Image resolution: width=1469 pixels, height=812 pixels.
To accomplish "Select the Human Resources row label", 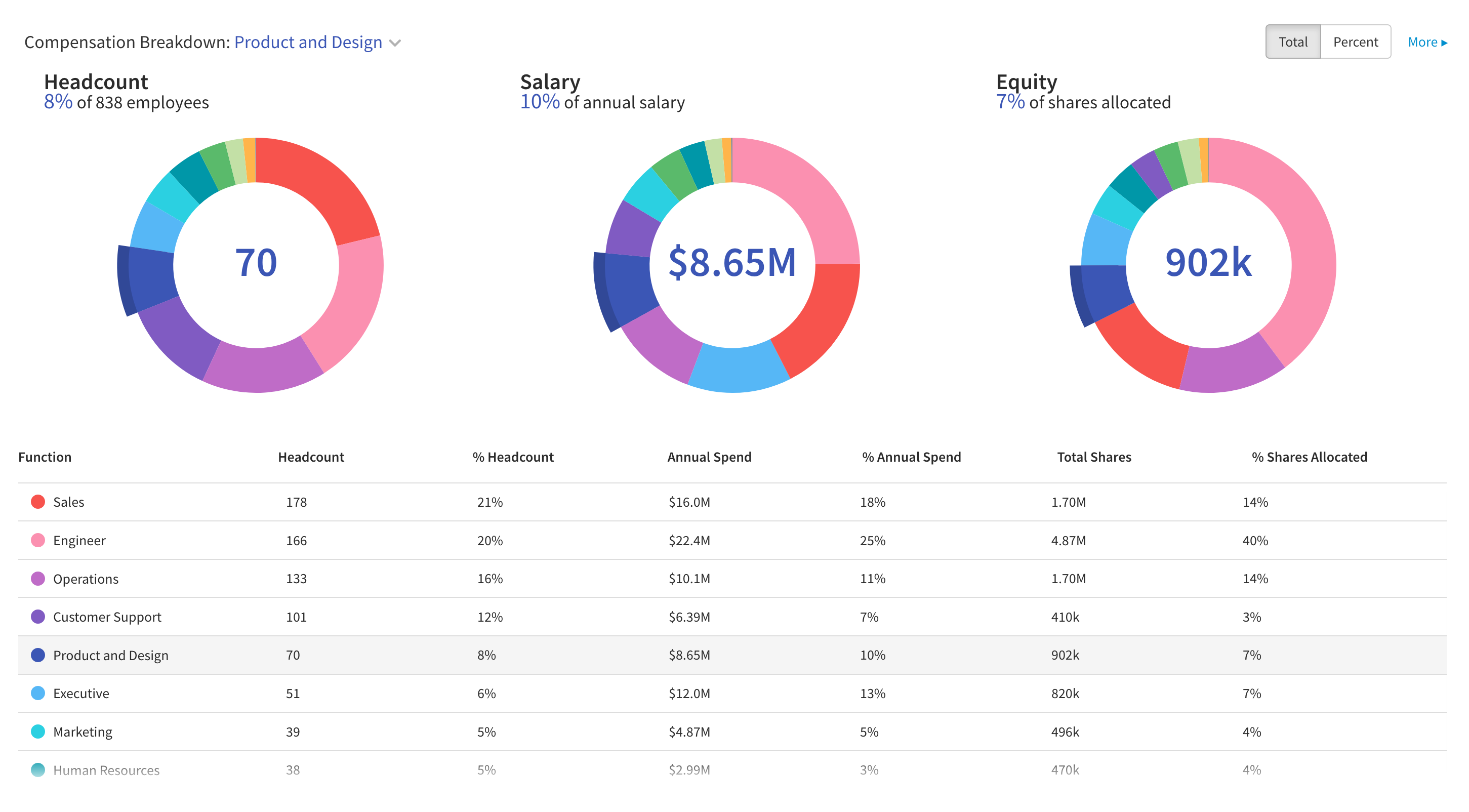I will pos(106,770).
